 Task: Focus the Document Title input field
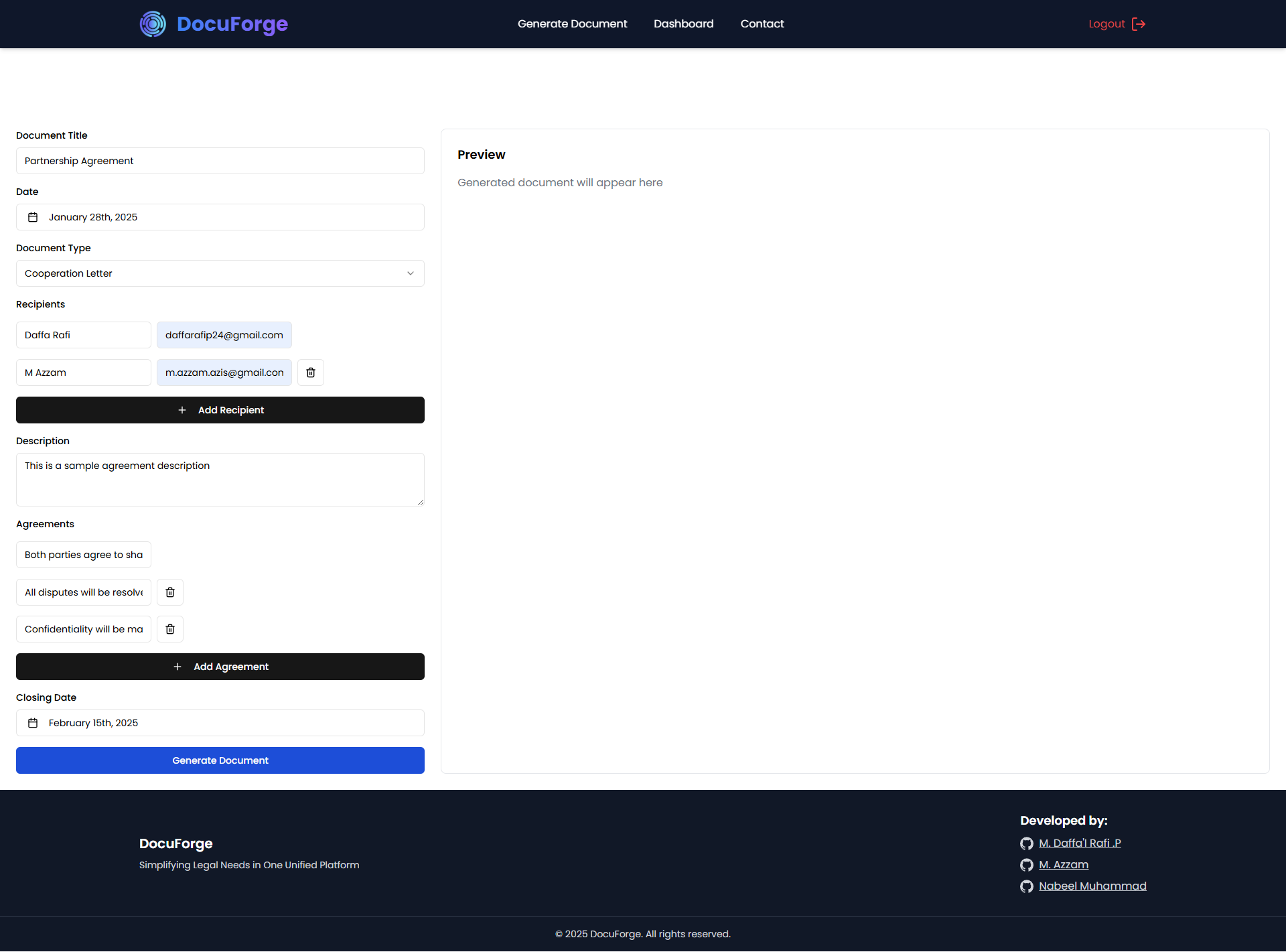coord(220,161)
